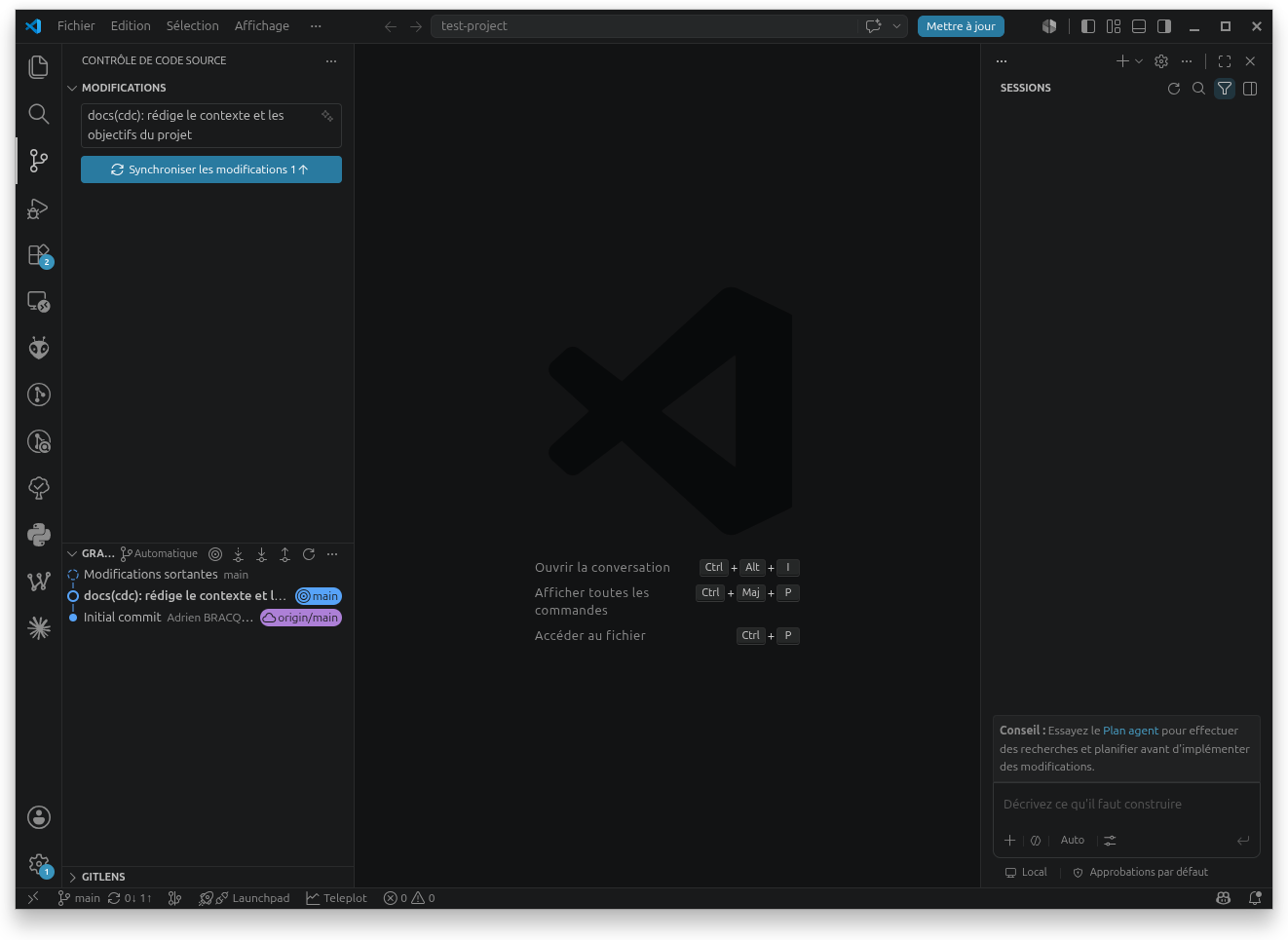Image resolution: width=1288 pixels, height=940 pixels.
Task: Toggle the bottom panel layout button
Action: pyautogui.click(x=1139, y=26)
